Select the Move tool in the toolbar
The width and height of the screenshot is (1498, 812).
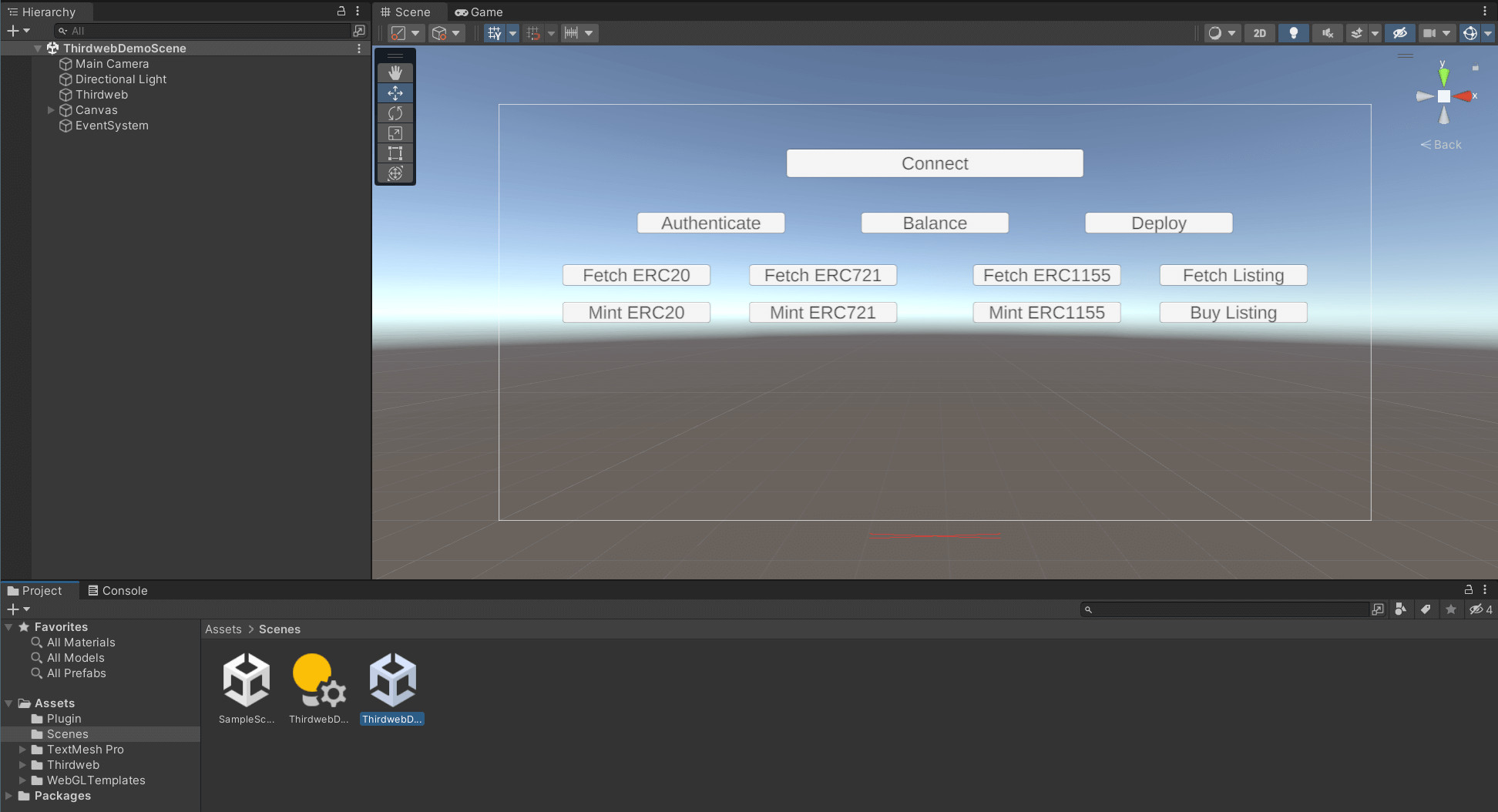point(395,92)
